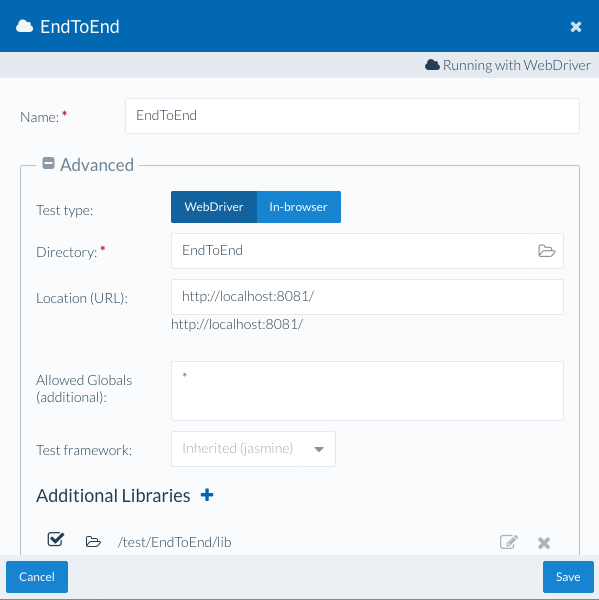Screen dimensions: 599x600
Task: Browse for directory with folder icon
Action: pyautogui.click(x=546, y=251)
